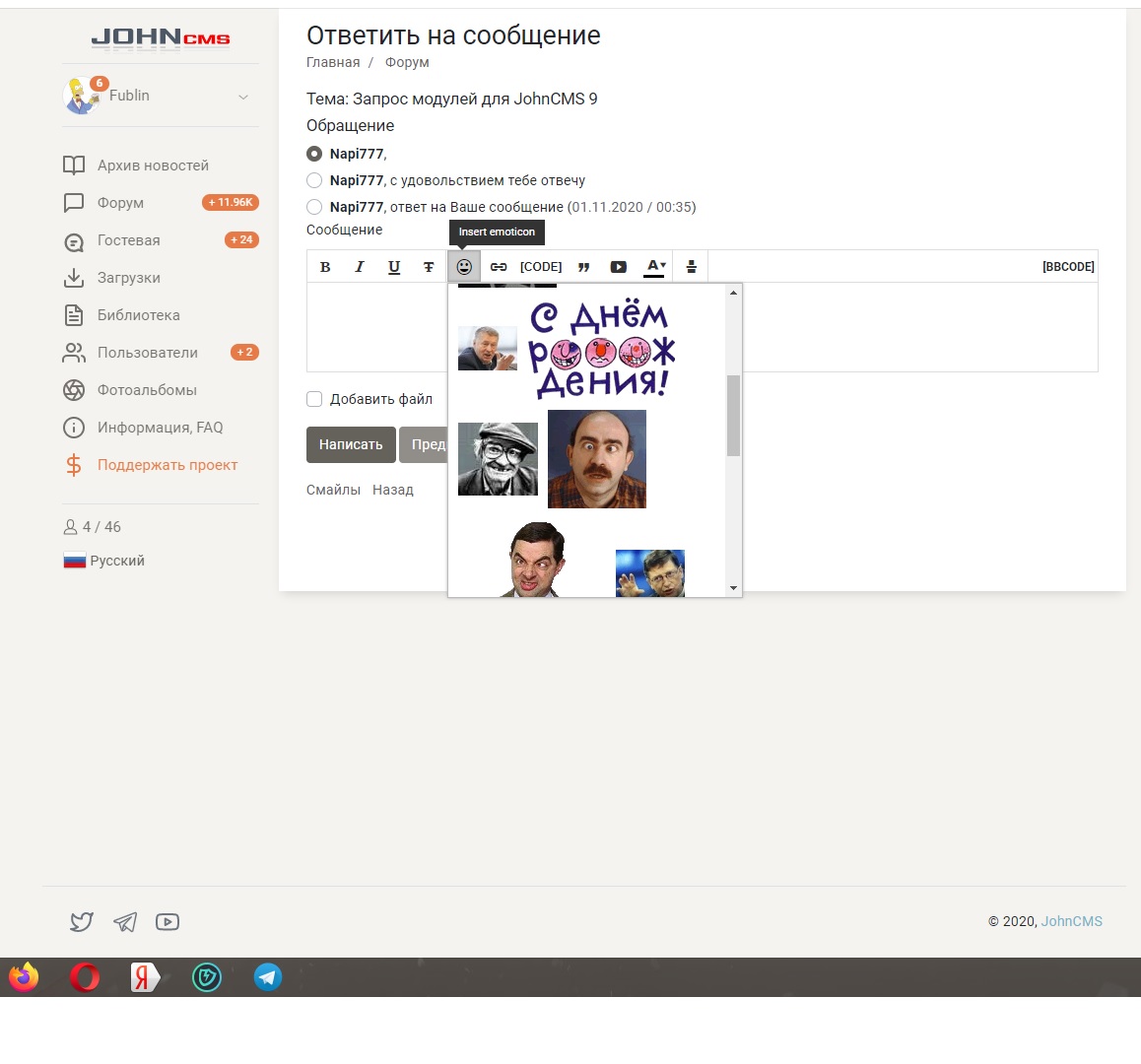This screenshot has width=1141, height=1064.
Task: Click the insert YouTube video icon
Action: (618, 267)
